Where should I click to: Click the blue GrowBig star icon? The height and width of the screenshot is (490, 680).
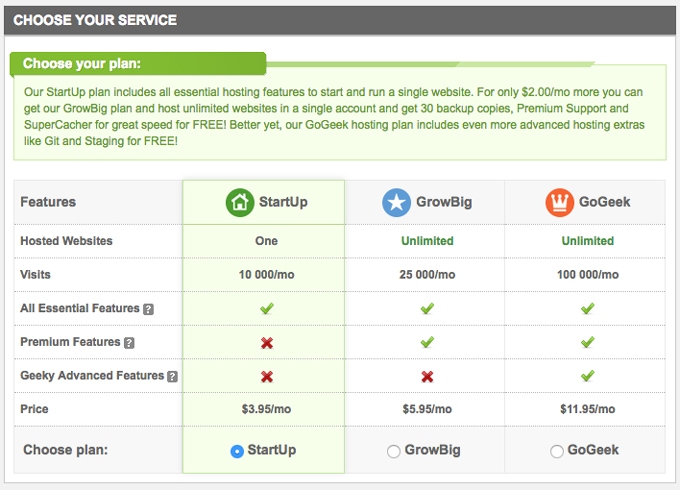pyautogui.click(x=396, y=203)
